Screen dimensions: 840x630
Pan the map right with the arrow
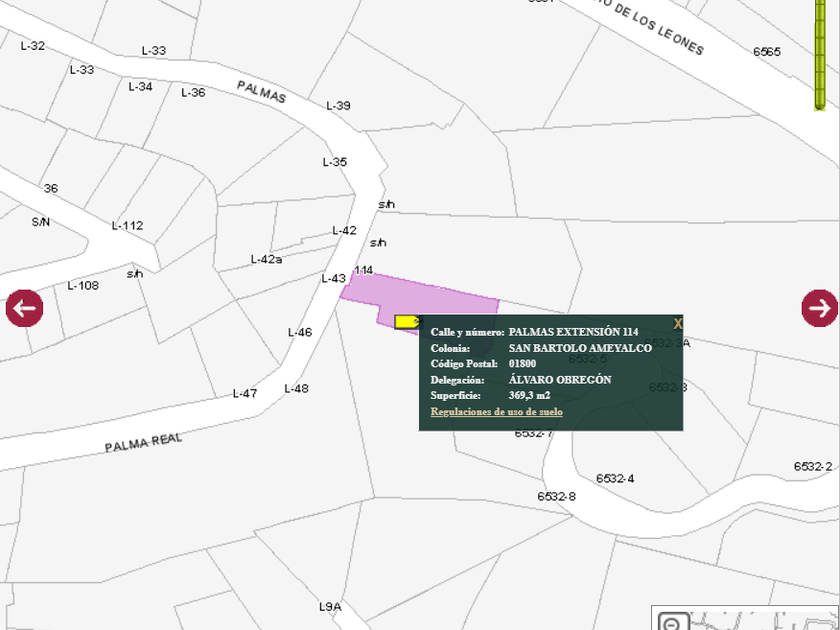[819, 308]
